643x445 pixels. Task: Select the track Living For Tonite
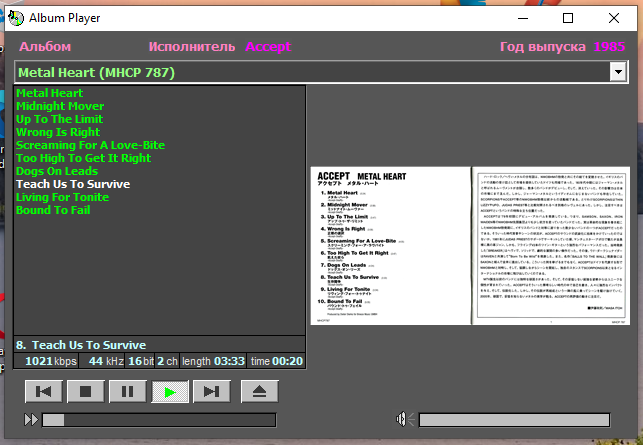coord(62,197)
